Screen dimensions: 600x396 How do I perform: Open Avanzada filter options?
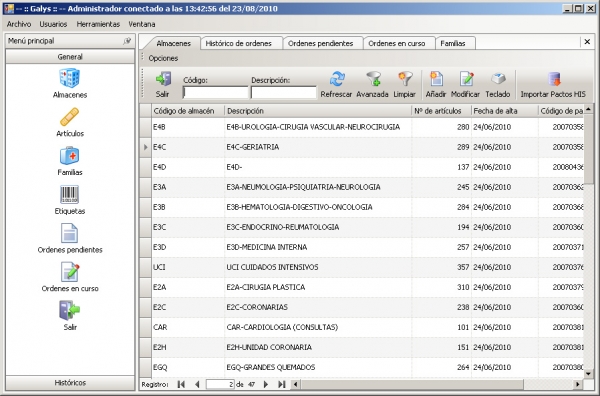(372, 84)
